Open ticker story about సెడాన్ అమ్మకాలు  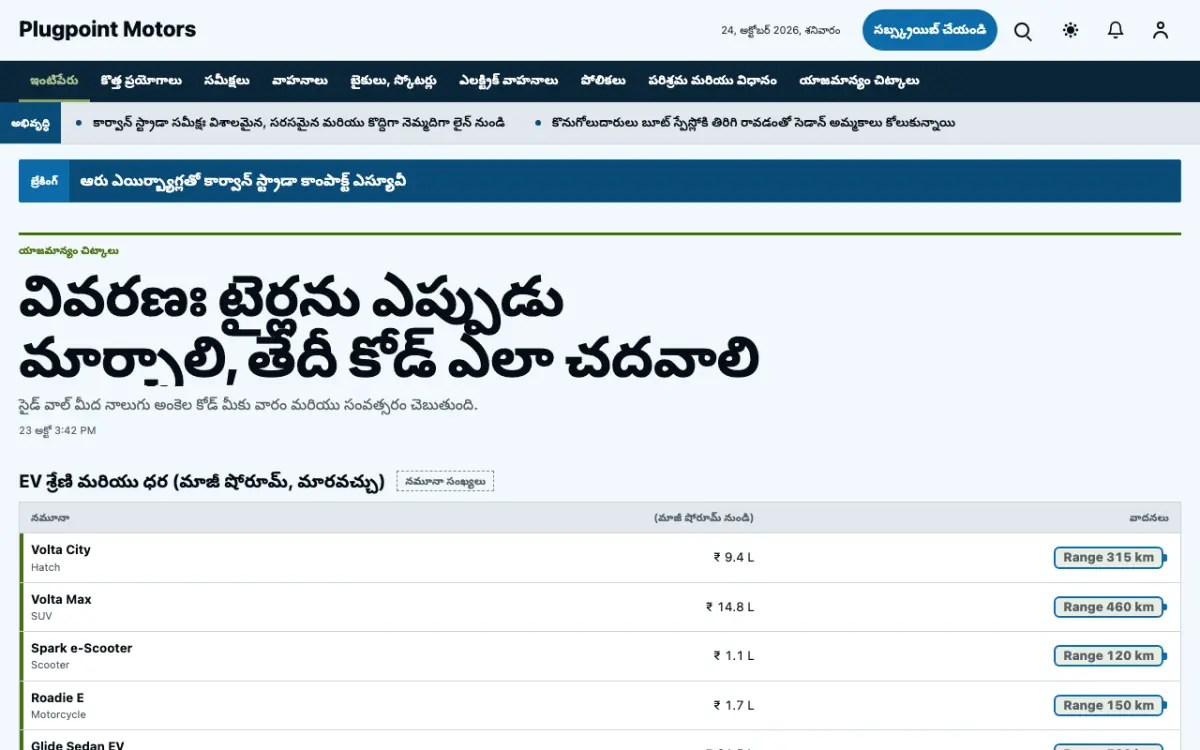point(753,123)
